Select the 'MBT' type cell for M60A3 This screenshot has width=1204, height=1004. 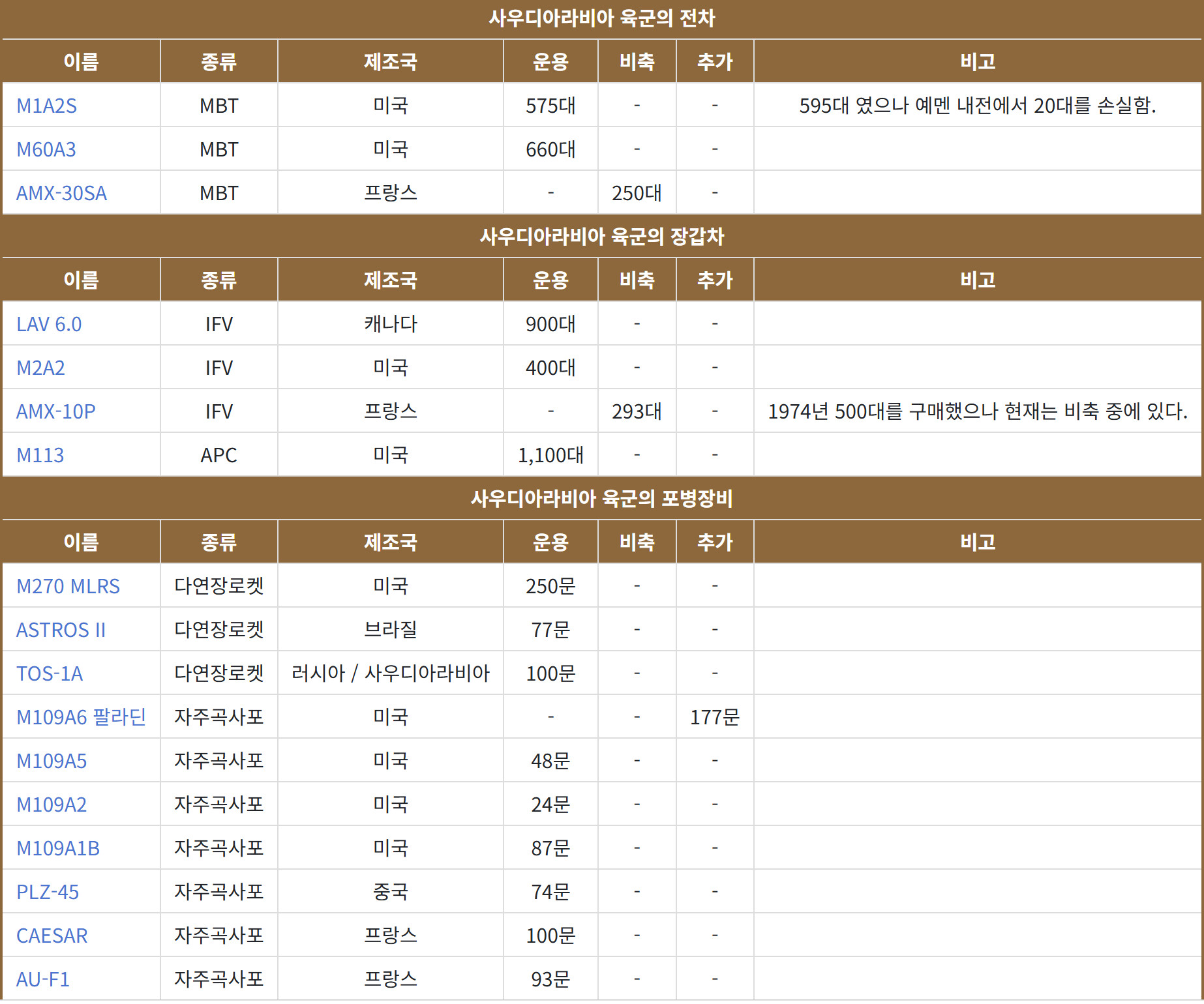tap(218, 149)
